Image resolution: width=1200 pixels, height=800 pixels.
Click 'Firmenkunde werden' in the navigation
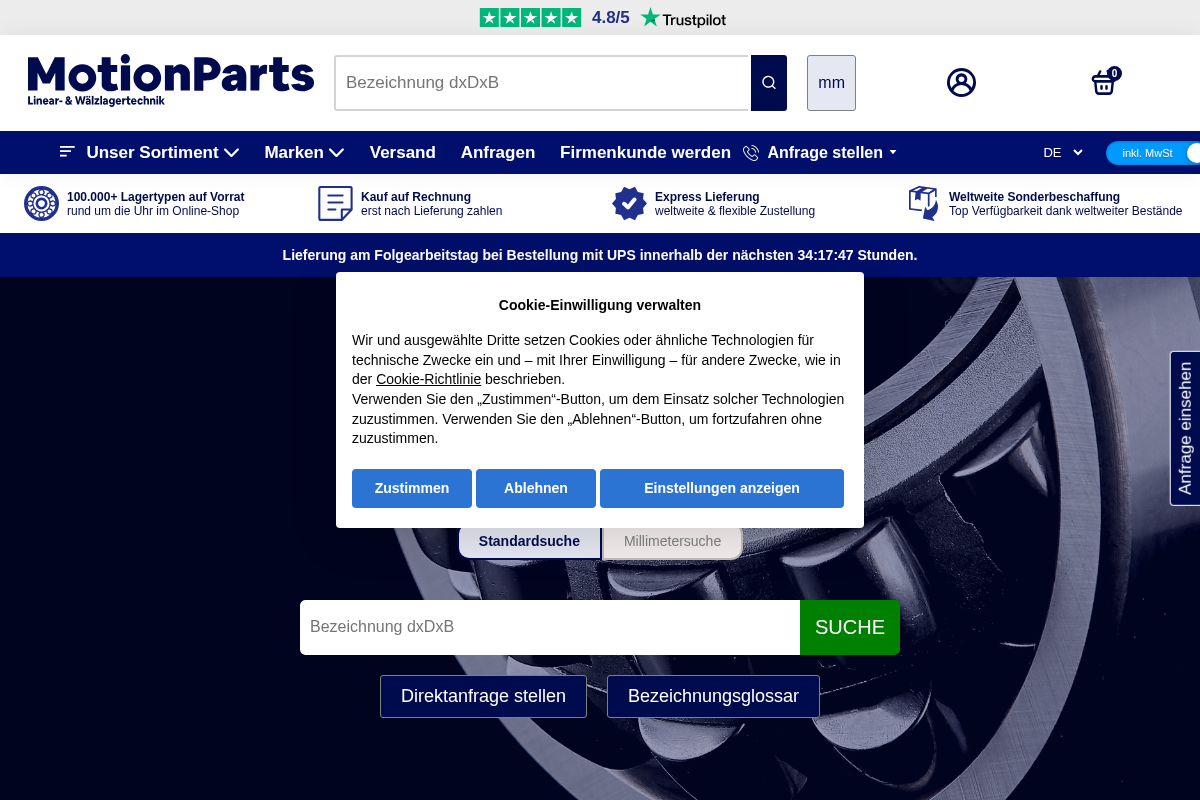click(x=645, y=152)
